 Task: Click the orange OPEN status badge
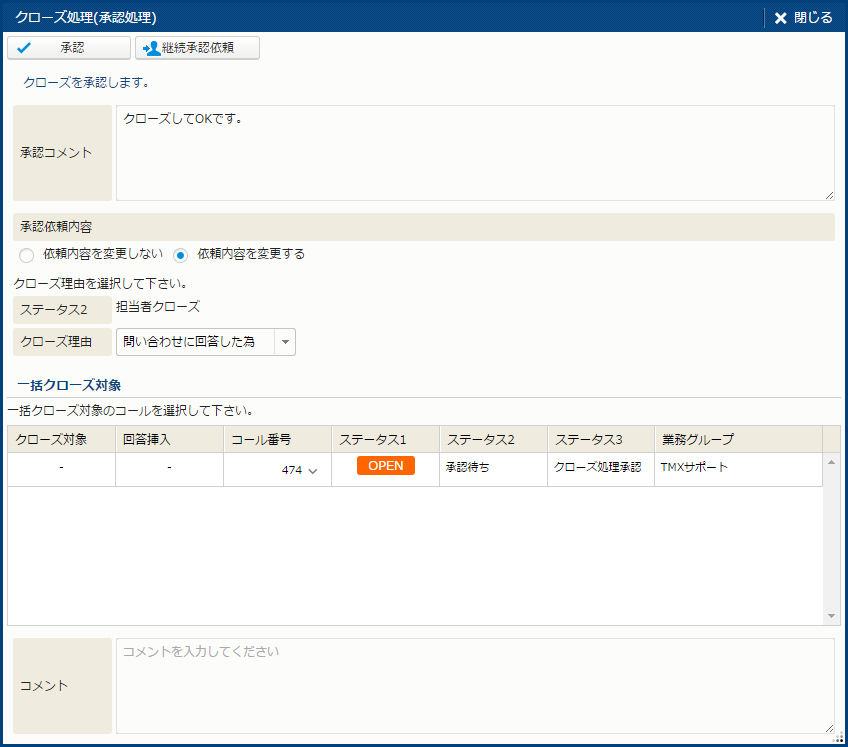coord(385,466)
